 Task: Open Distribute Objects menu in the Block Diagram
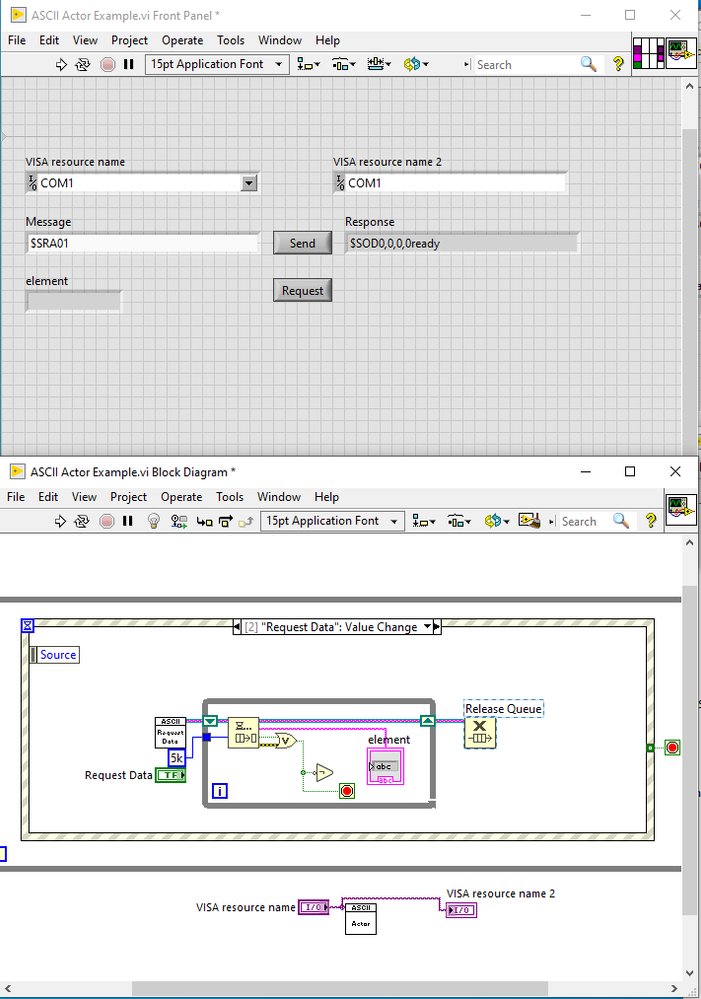point(459,521)
